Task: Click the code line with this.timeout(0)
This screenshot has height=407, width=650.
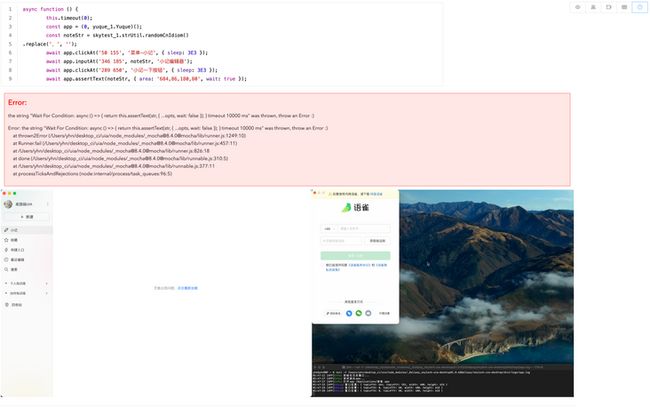Action: pyautogui.click(x=69, y=18)
